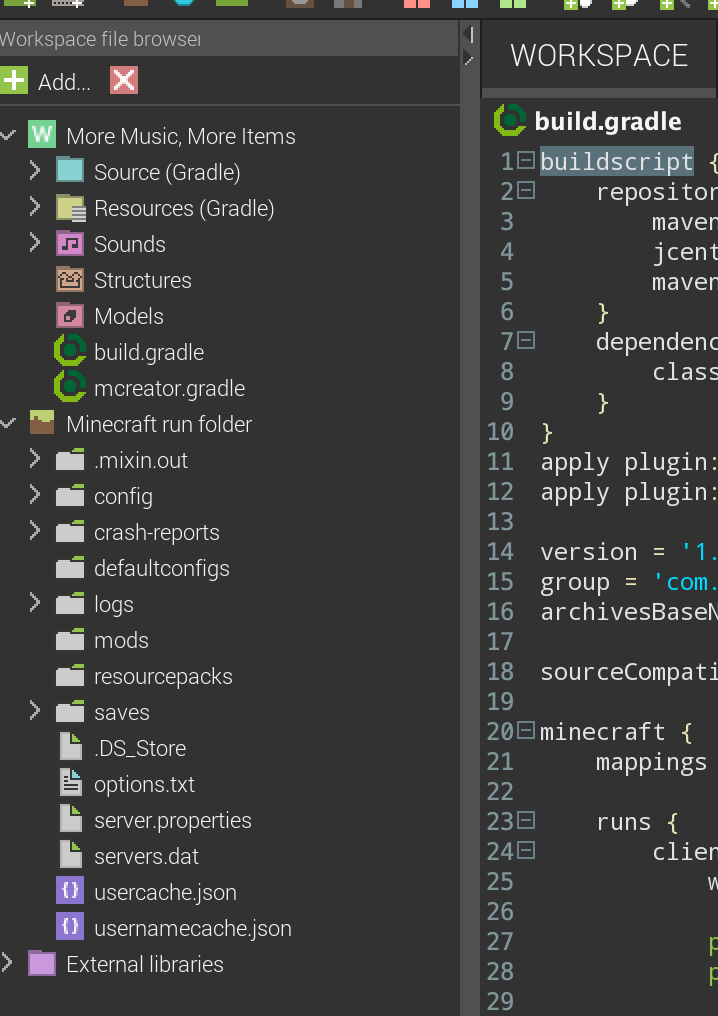Image resolution: width=718 pixels, height=1016 pixels.
Task: Click the build.gradle Gradle icon in the tree
Action: pyautogui.click(x=70, y=351)
